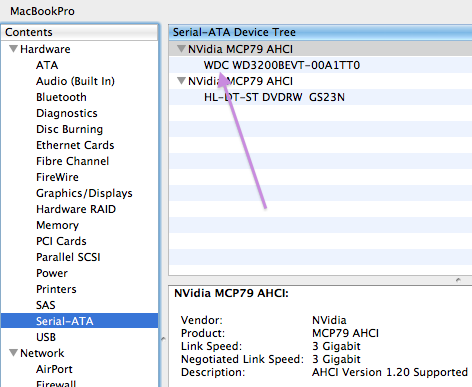472x387 pixels.
Task: Select first NVidia MCP79 AHCI controller row
Action: (x=320, y=49)
